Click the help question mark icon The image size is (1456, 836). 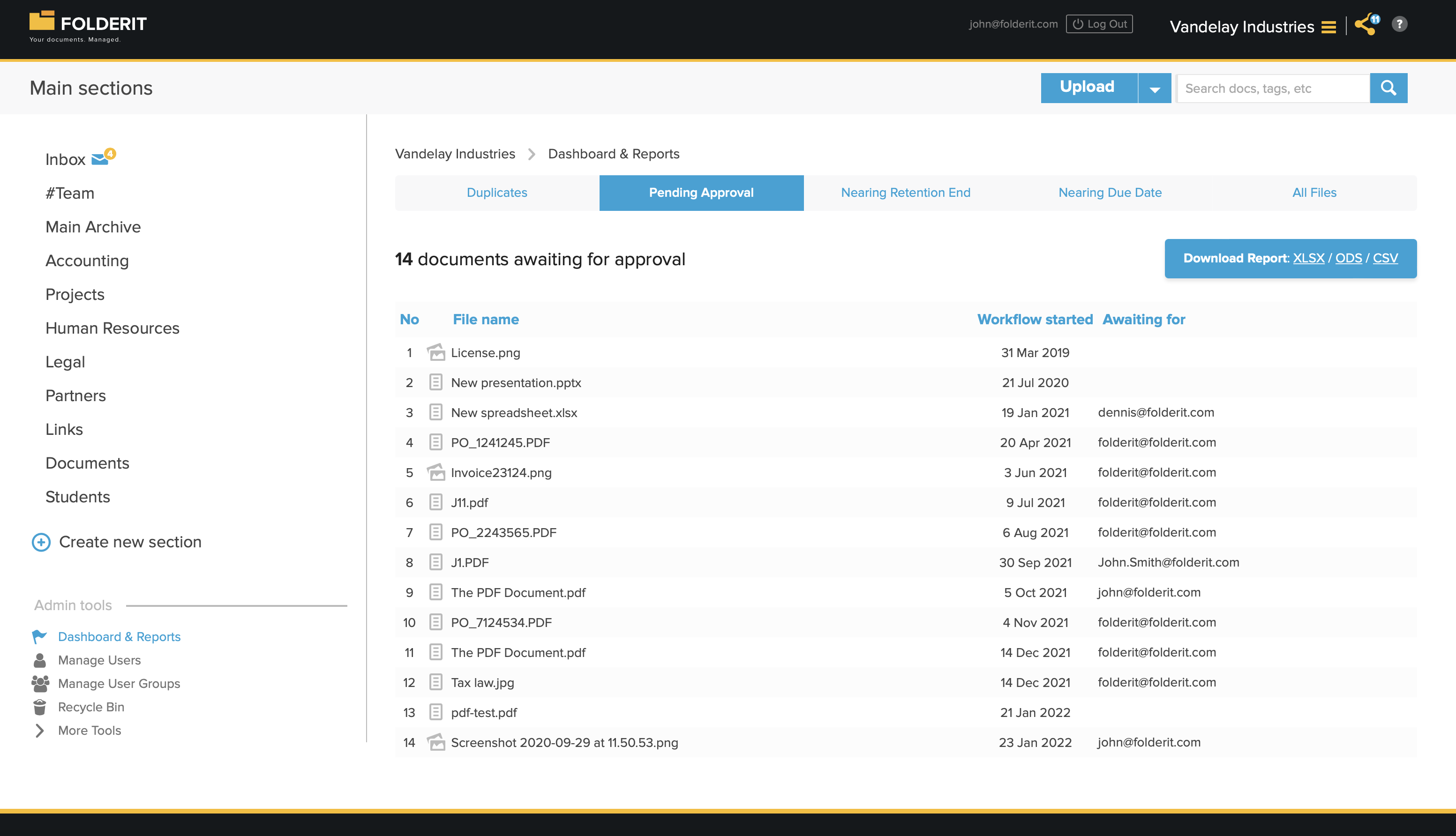1399,24
